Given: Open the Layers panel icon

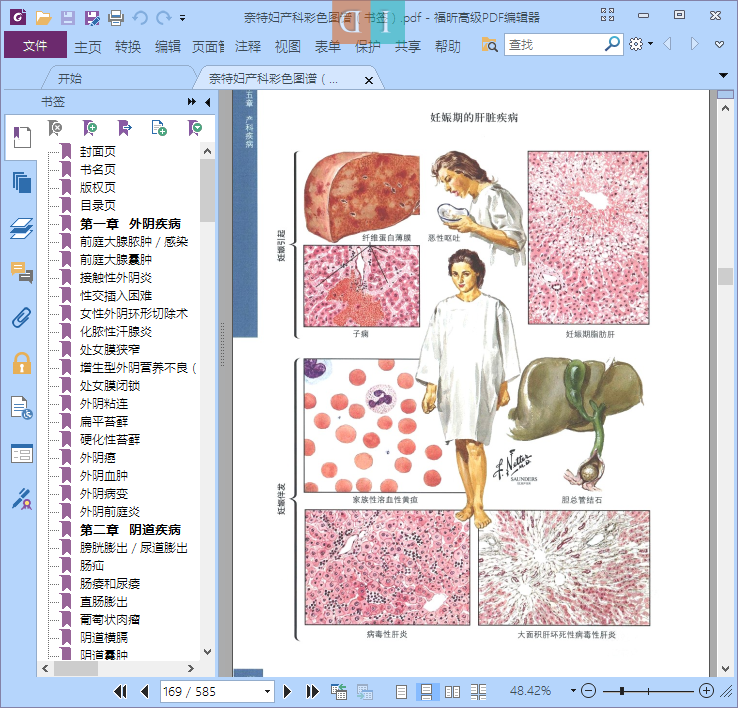Looking at the screenshot, I should point(22,228).
